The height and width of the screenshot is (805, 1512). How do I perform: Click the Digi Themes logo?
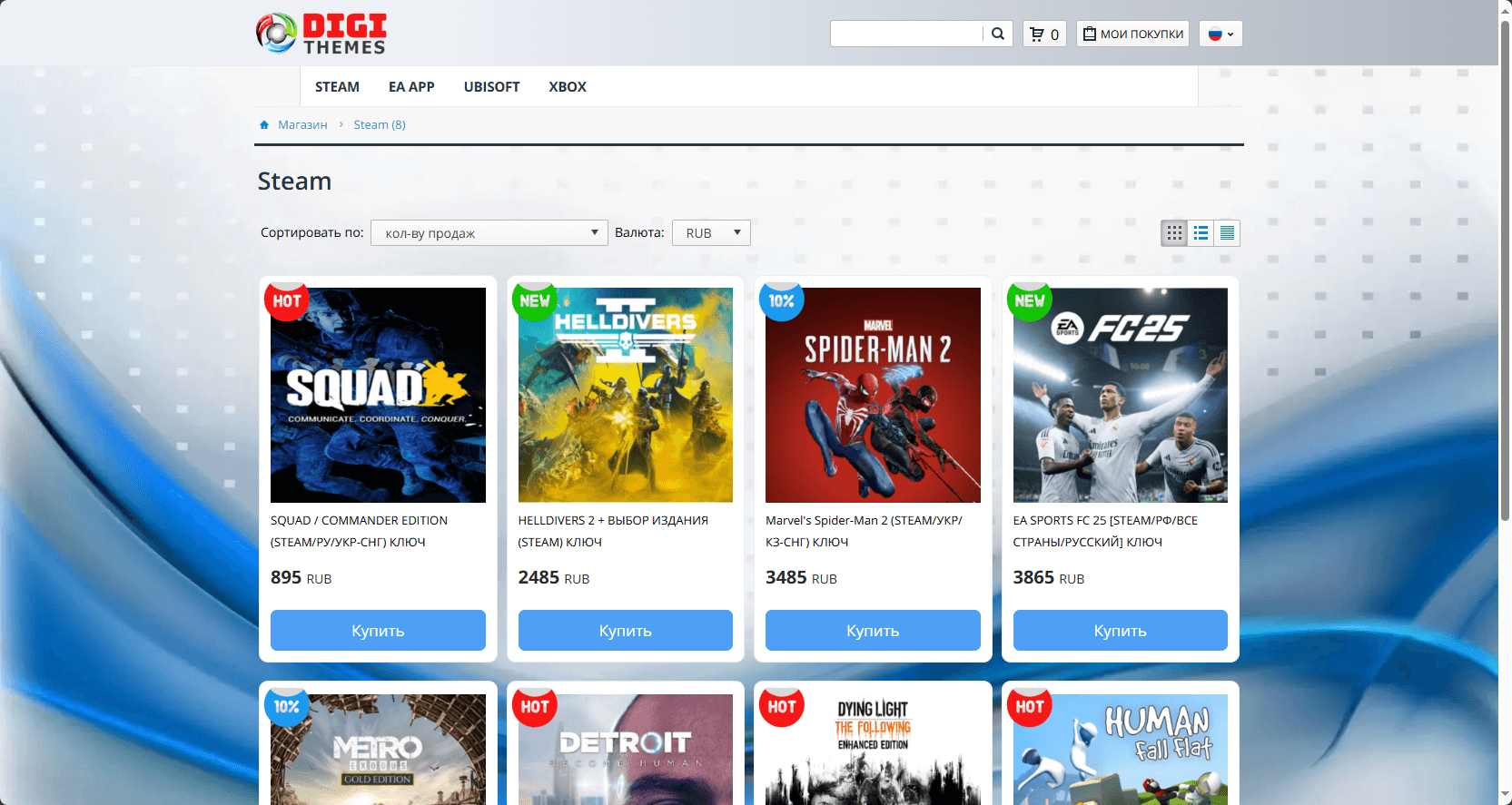pyautogui.click(x=321, y=34)
